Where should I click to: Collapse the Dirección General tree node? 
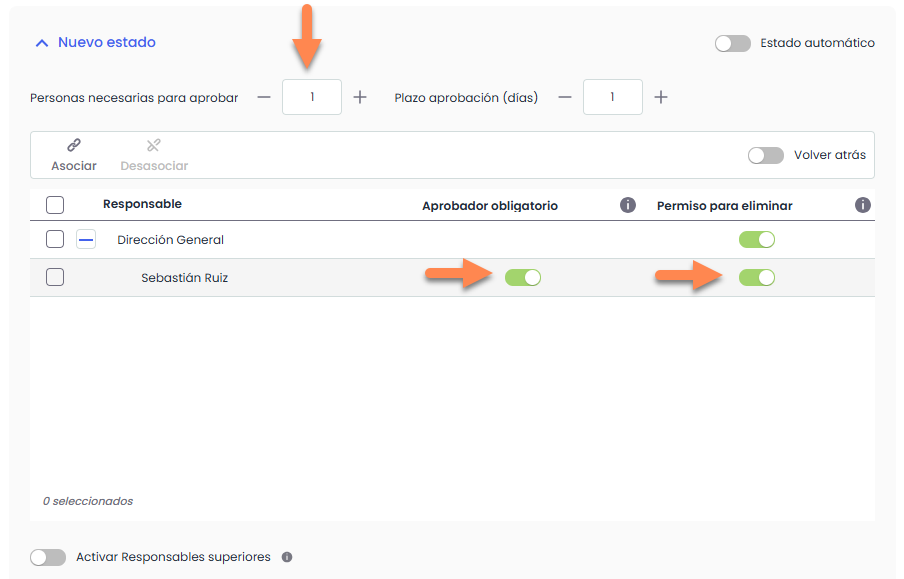coord(86,240)
